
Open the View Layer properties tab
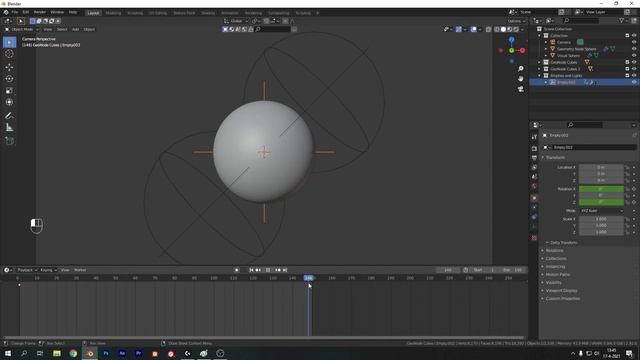pos(534,167)
